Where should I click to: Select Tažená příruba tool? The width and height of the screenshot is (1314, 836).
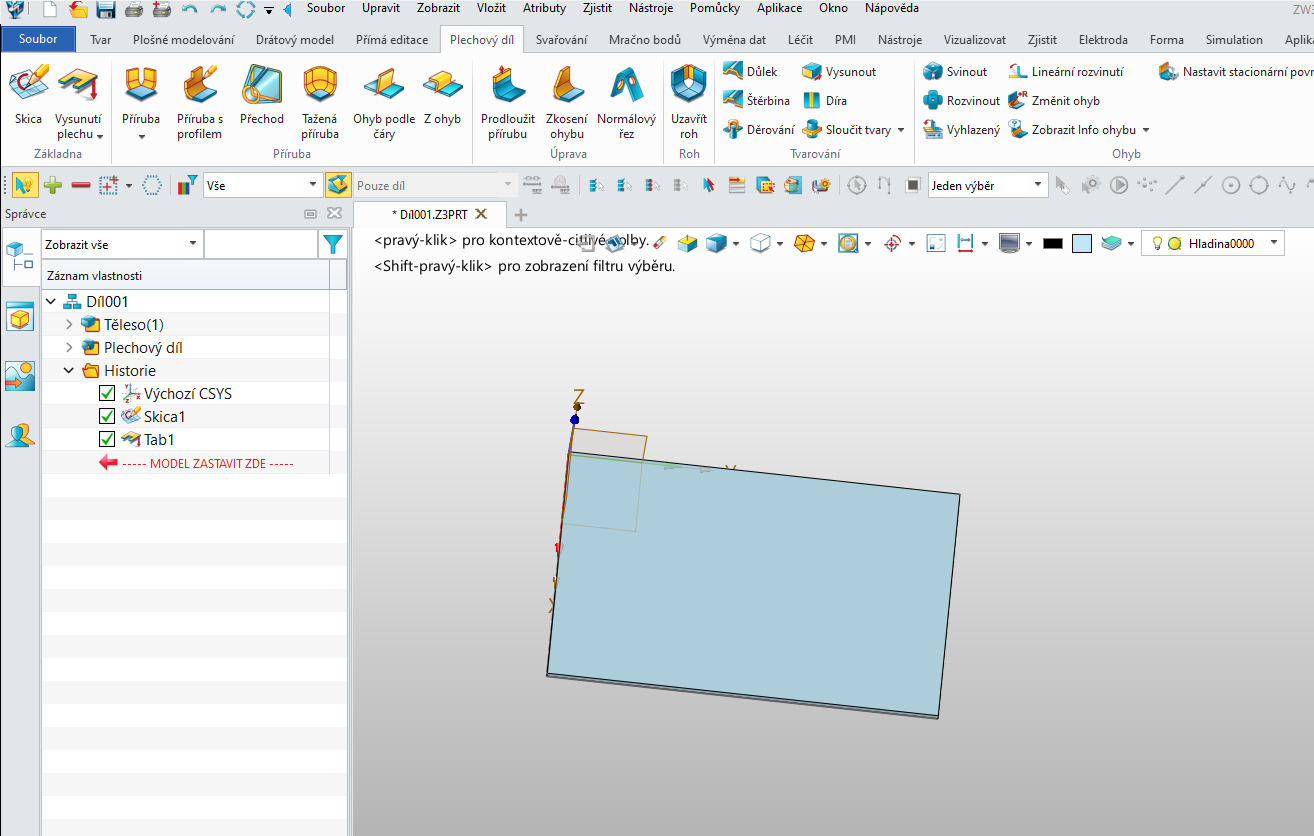[320, 101]
